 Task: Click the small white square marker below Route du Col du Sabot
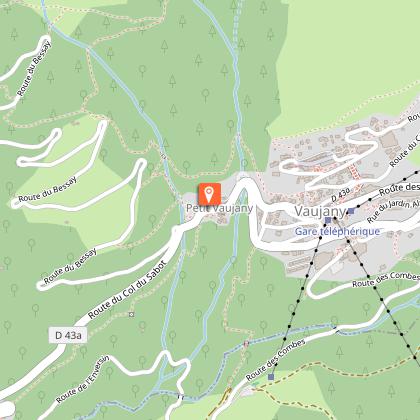(x=132, y=314)
